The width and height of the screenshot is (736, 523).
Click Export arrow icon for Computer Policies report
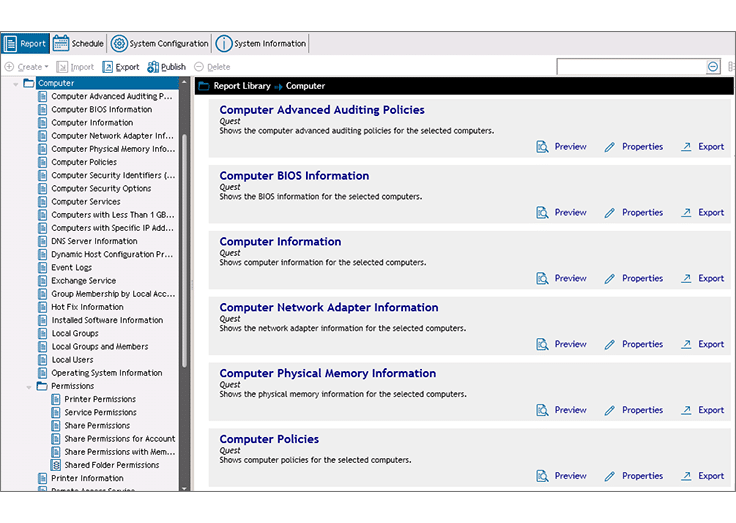pyautogui.click(x=686, y=476)
